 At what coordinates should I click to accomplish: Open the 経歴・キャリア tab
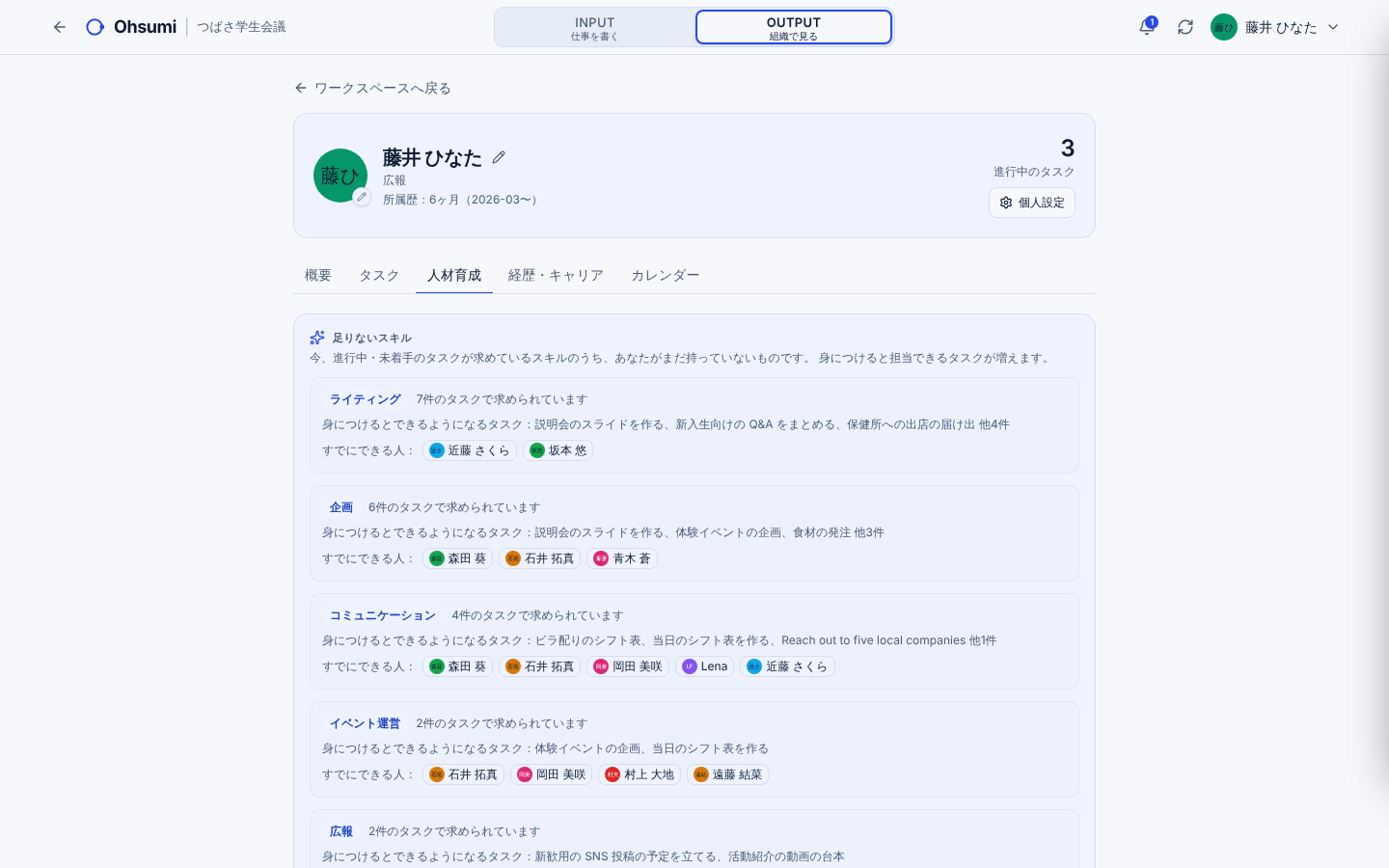(x=556, y=276)
